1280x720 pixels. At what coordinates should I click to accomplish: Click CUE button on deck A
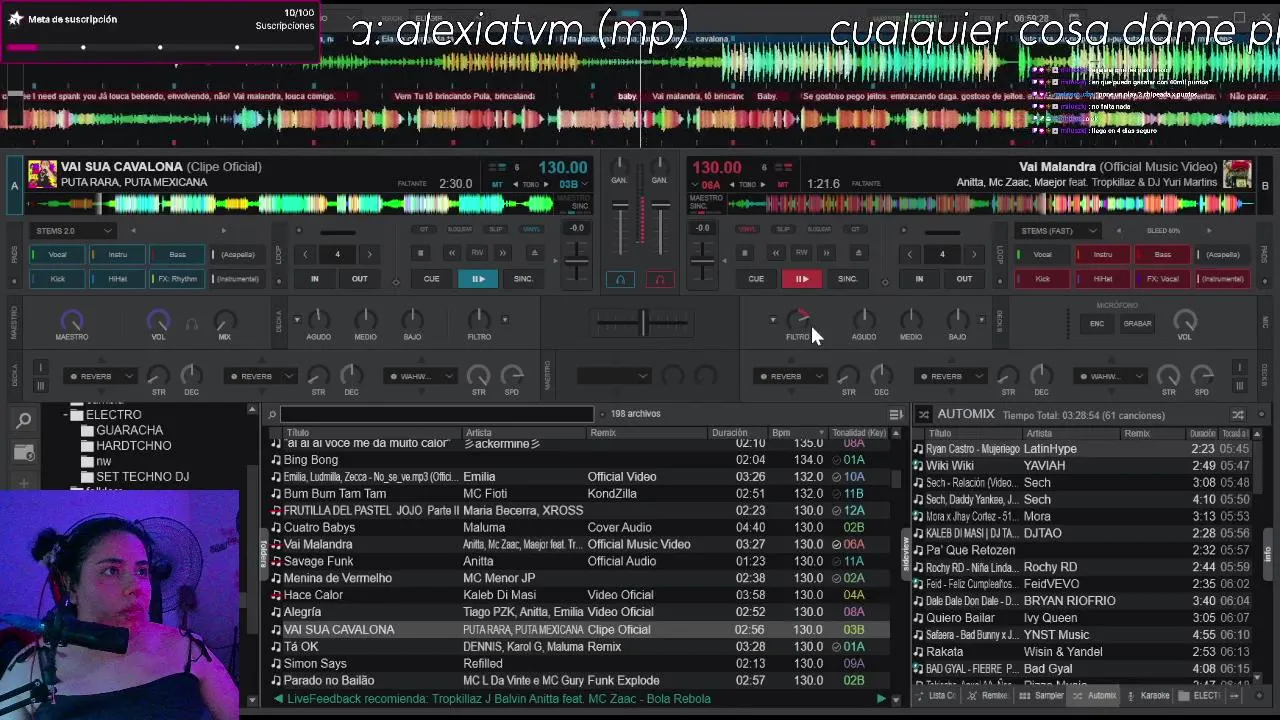pos(431,279)
